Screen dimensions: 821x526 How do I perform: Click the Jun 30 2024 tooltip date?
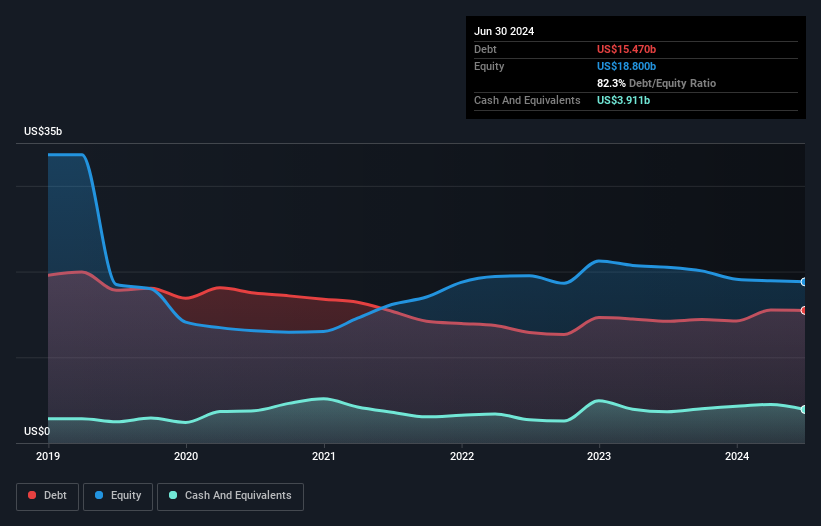pyautogui.click(x=504, y=31)
